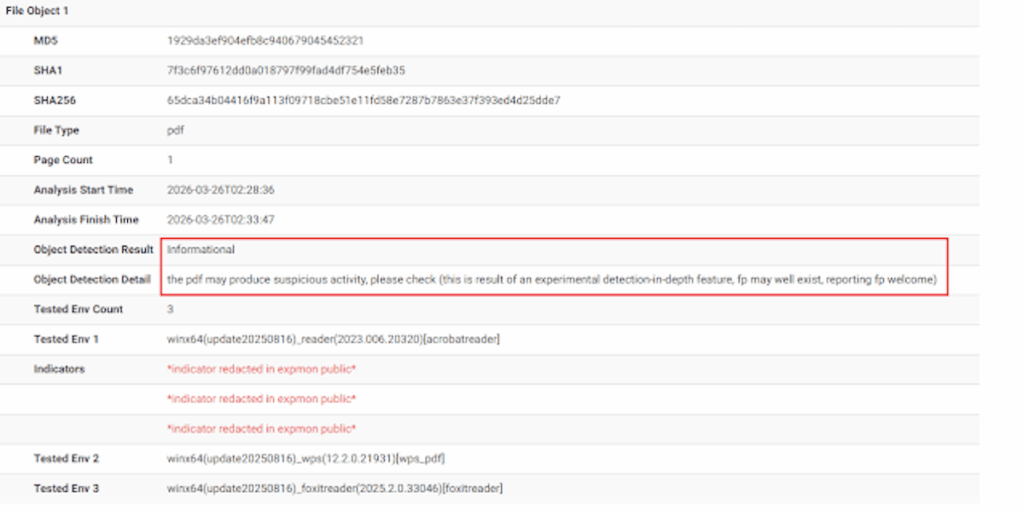
Task: Select the MD5 hash value
Action: 265,41
